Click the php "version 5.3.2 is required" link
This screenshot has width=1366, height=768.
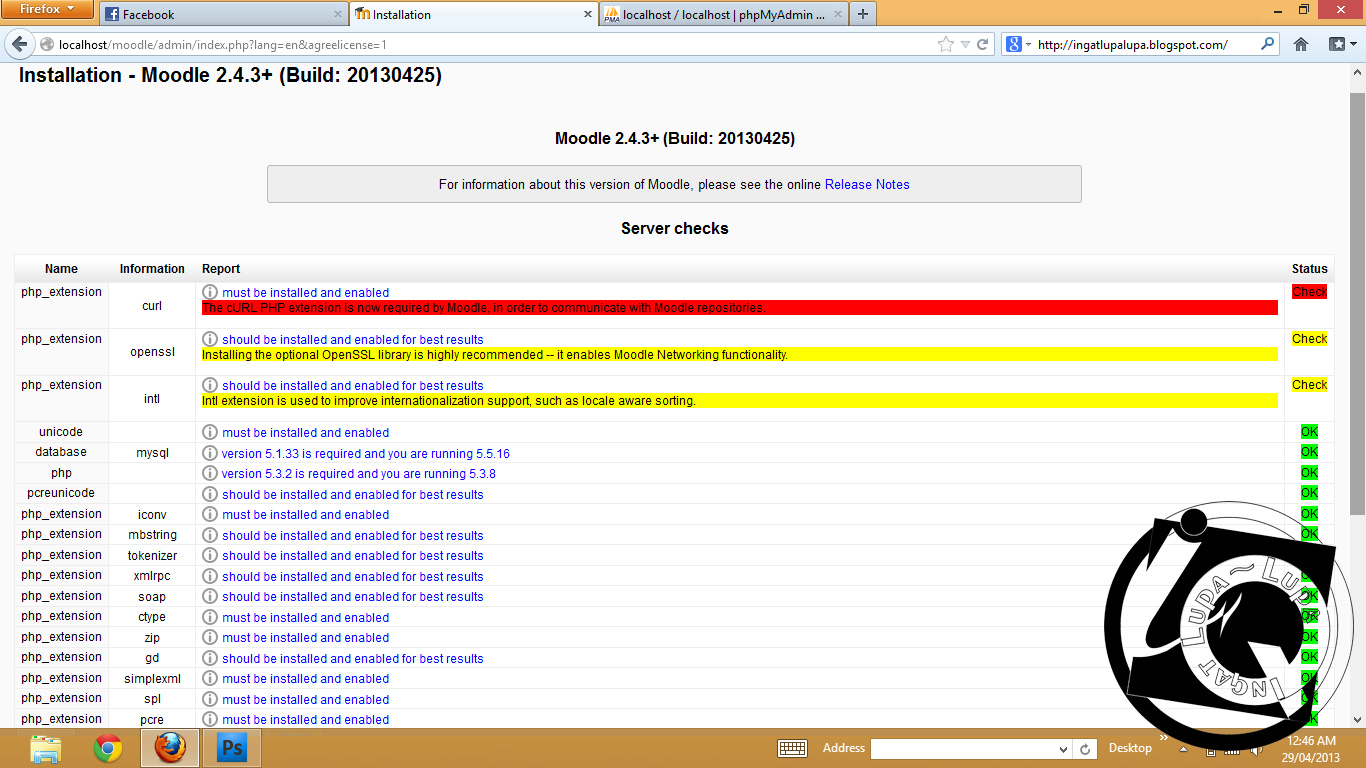click(x=359, y=474)
